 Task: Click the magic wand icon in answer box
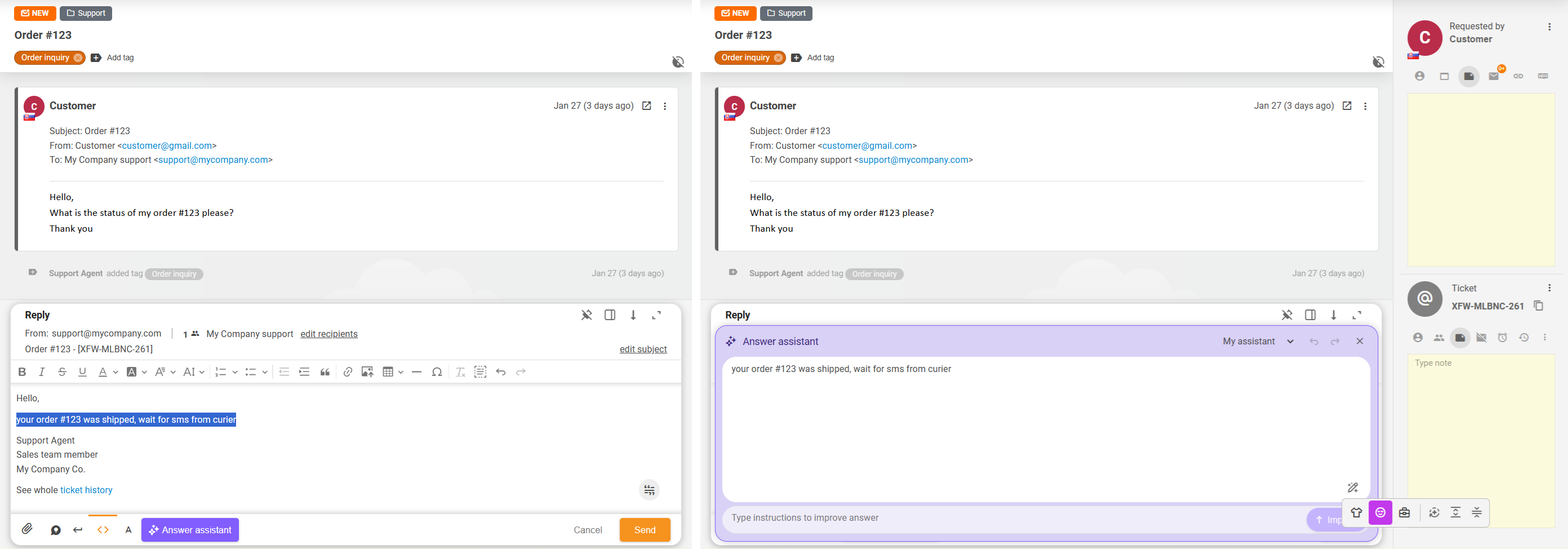(x=1353, y=488)
